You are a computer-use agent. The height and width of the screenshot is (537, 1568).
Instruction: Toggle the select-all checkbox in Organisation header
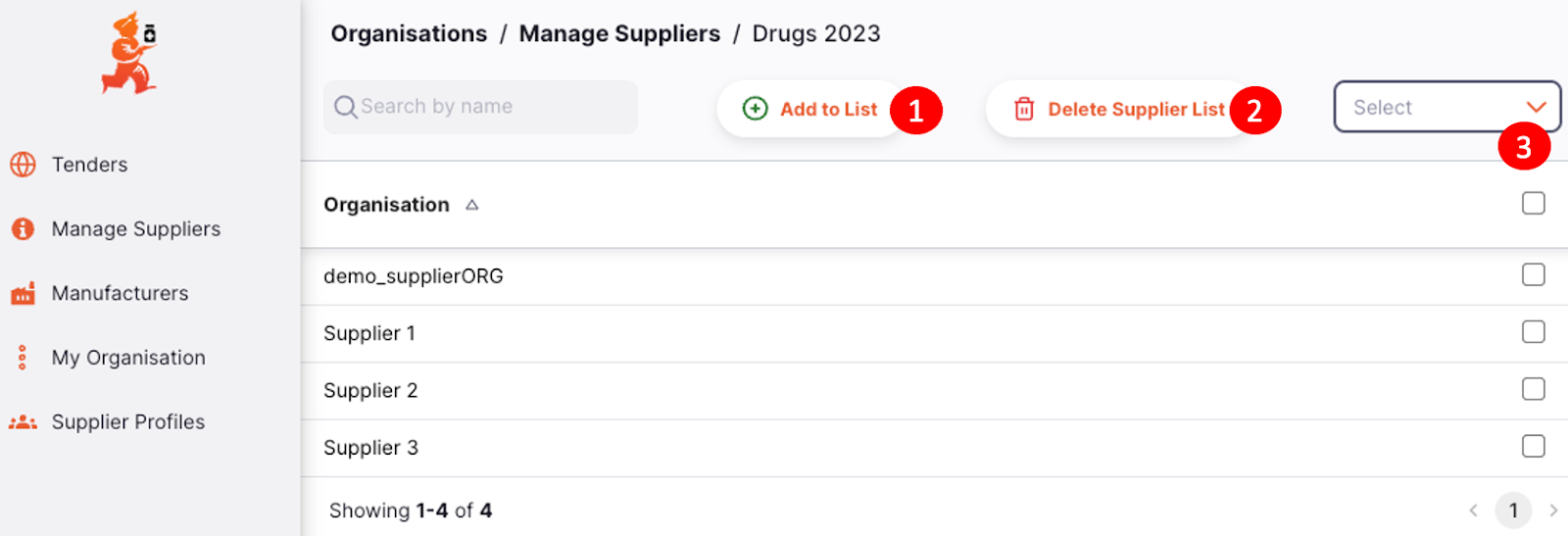coord(1534,204)
